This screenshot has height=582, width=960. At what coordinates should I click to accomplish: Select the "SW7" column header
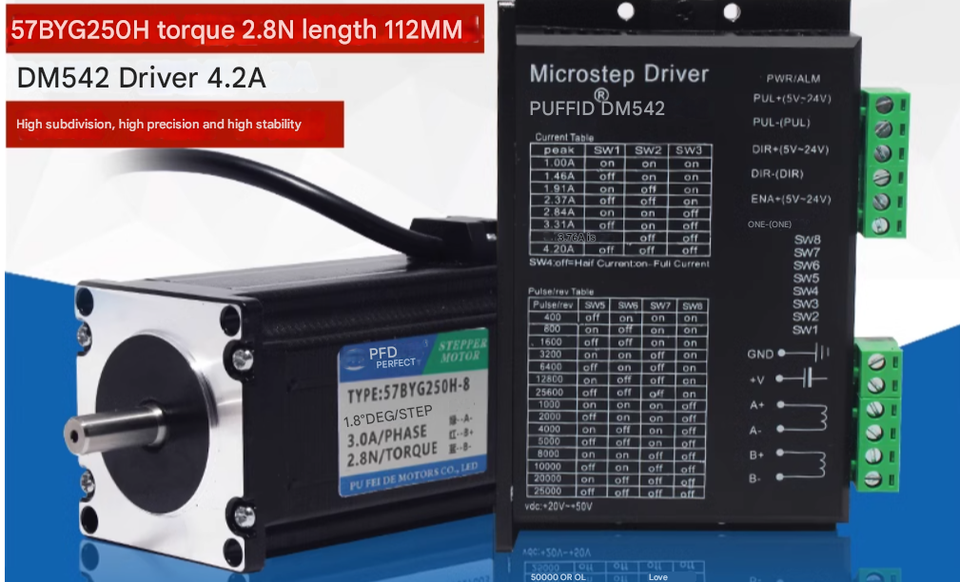[660, 305]
